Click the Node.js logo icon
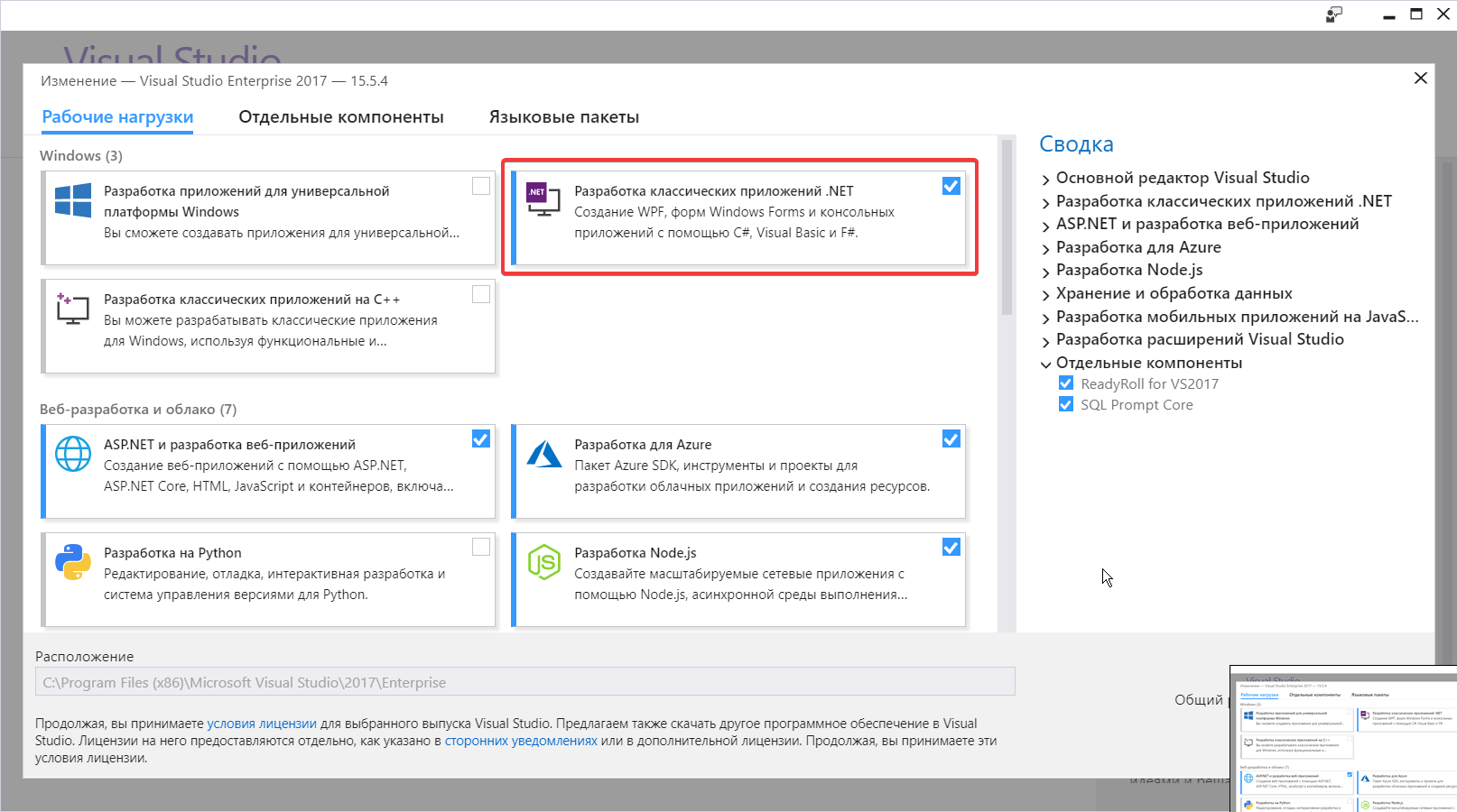Screen dimensions: 1457x812 tap(544, 562)
